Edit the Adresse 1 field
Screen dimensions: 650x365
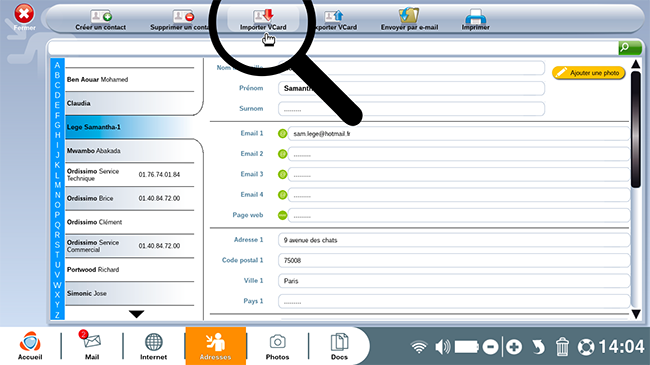coord(454,240)
